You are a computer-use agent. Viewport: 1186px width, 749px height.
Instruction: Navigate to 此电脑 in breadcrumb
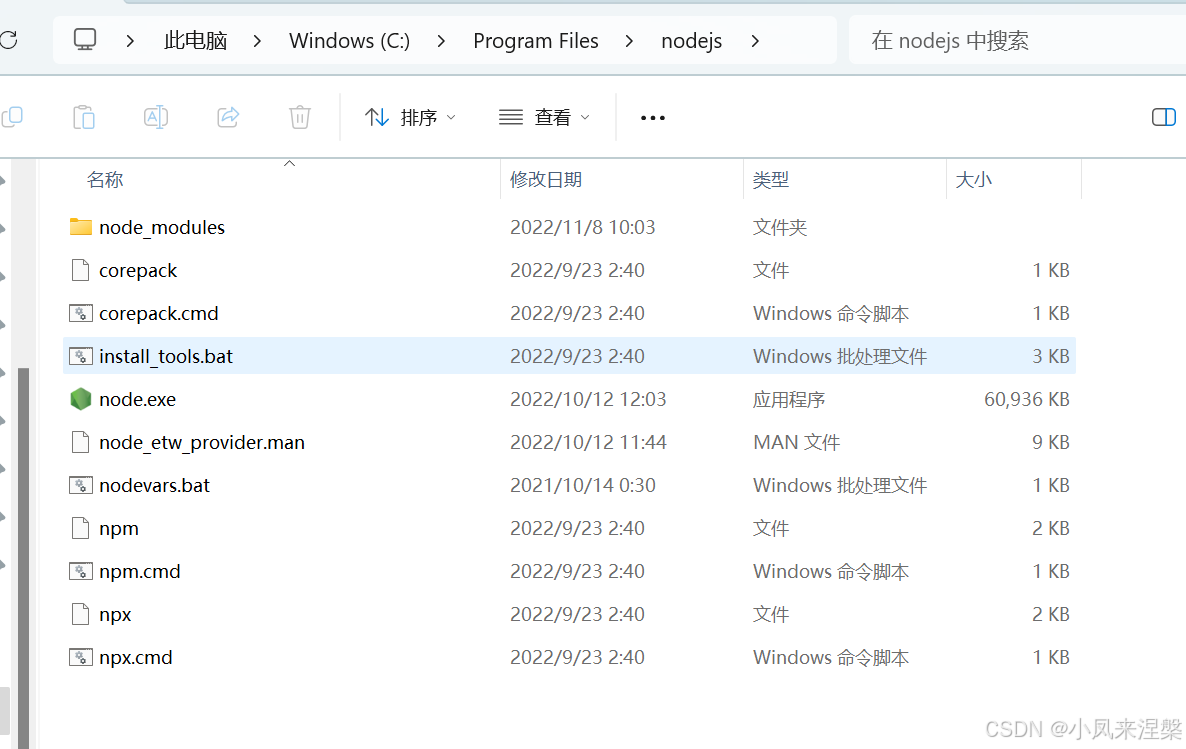[x=195, y=40]
